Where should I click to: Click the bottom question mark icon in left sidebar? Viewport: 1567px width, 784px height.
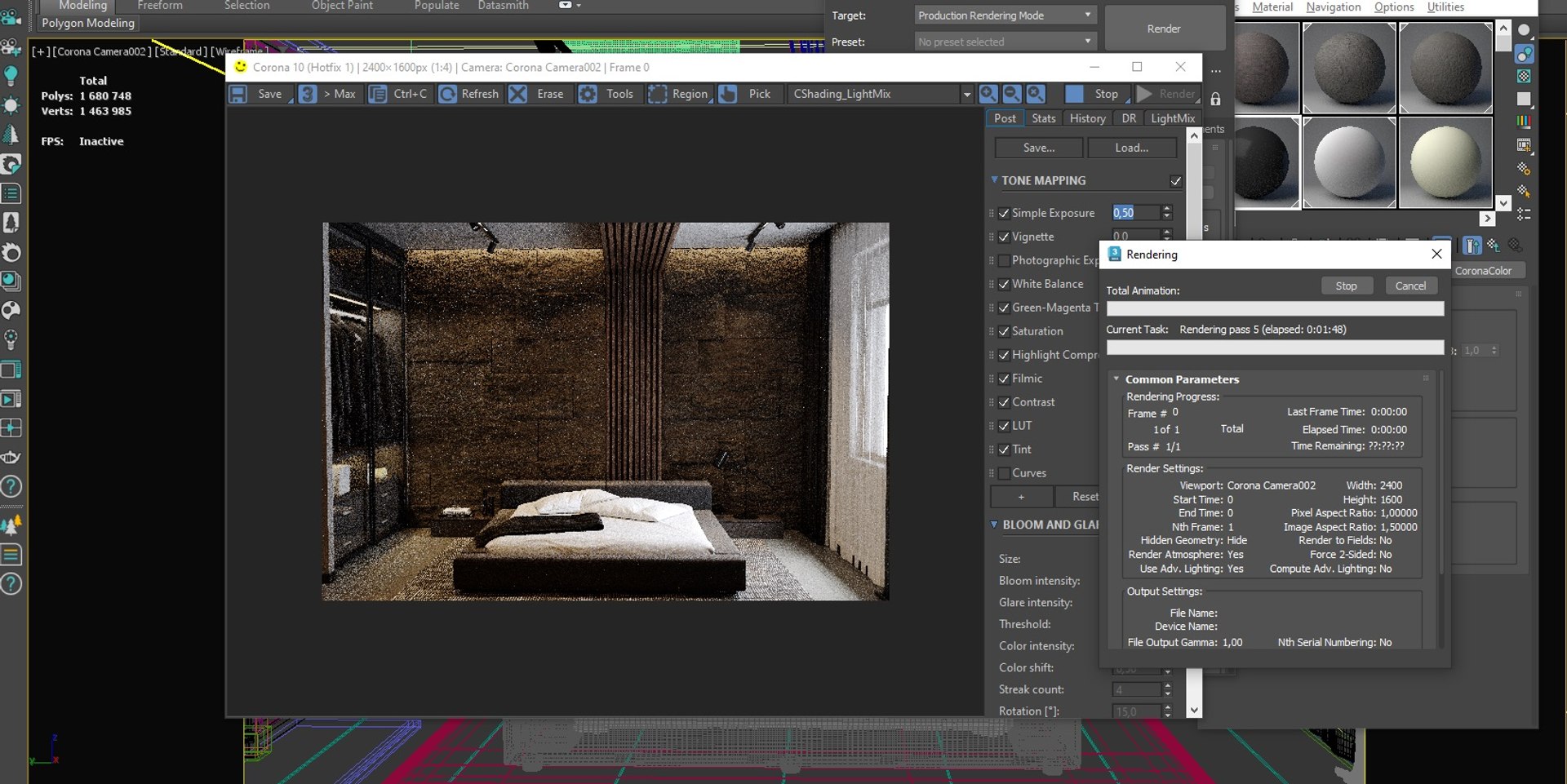11,584
